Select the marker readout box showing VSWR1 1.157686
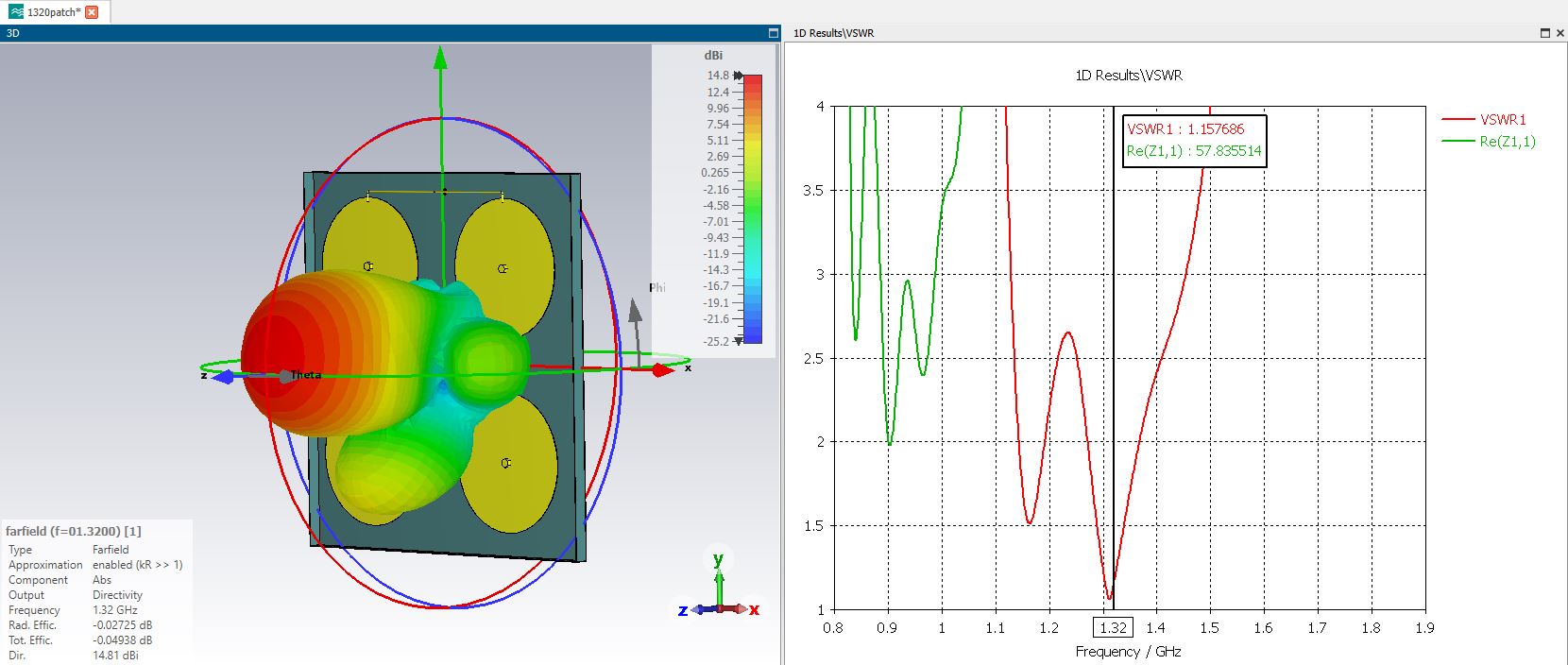Image resolution: width=1568 pixels, height=665 pixels. tap(1195, 141)
